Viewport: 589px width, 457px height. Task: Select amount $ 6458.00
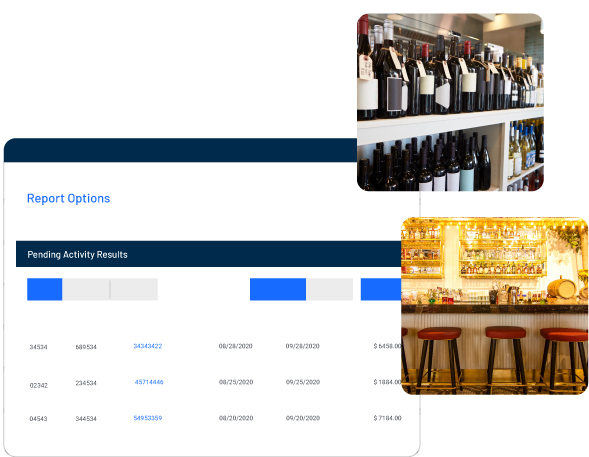click(x=387, y=346)
